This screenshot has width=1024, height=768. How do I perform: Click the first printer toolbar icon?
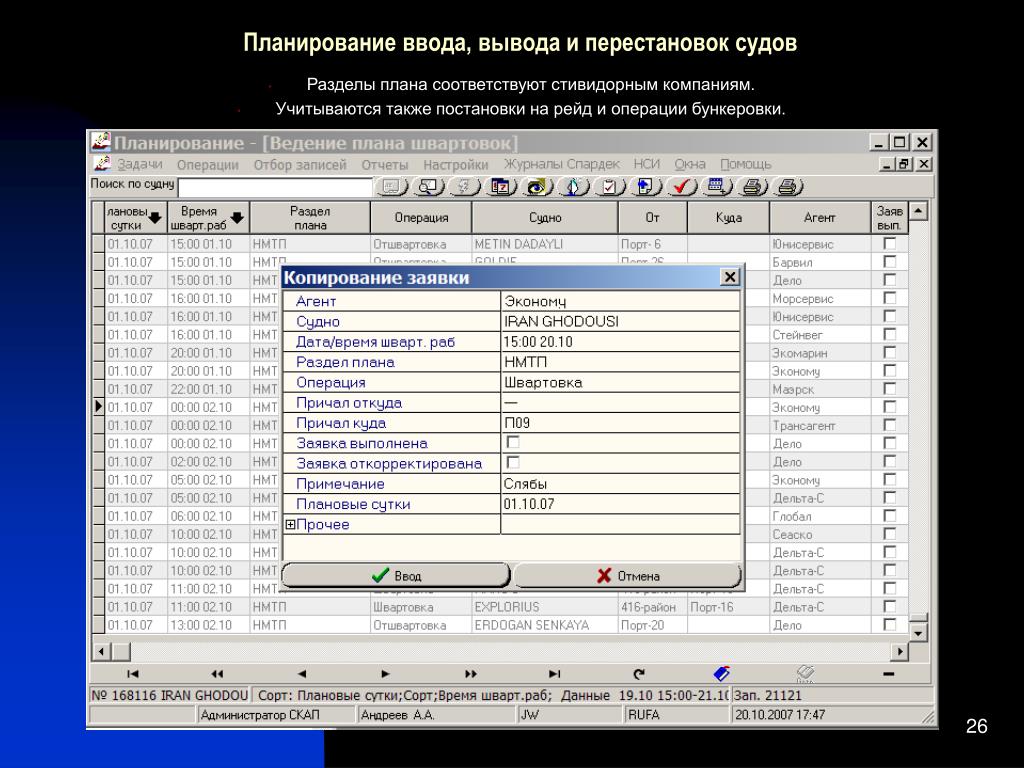[x=752, y=187]
